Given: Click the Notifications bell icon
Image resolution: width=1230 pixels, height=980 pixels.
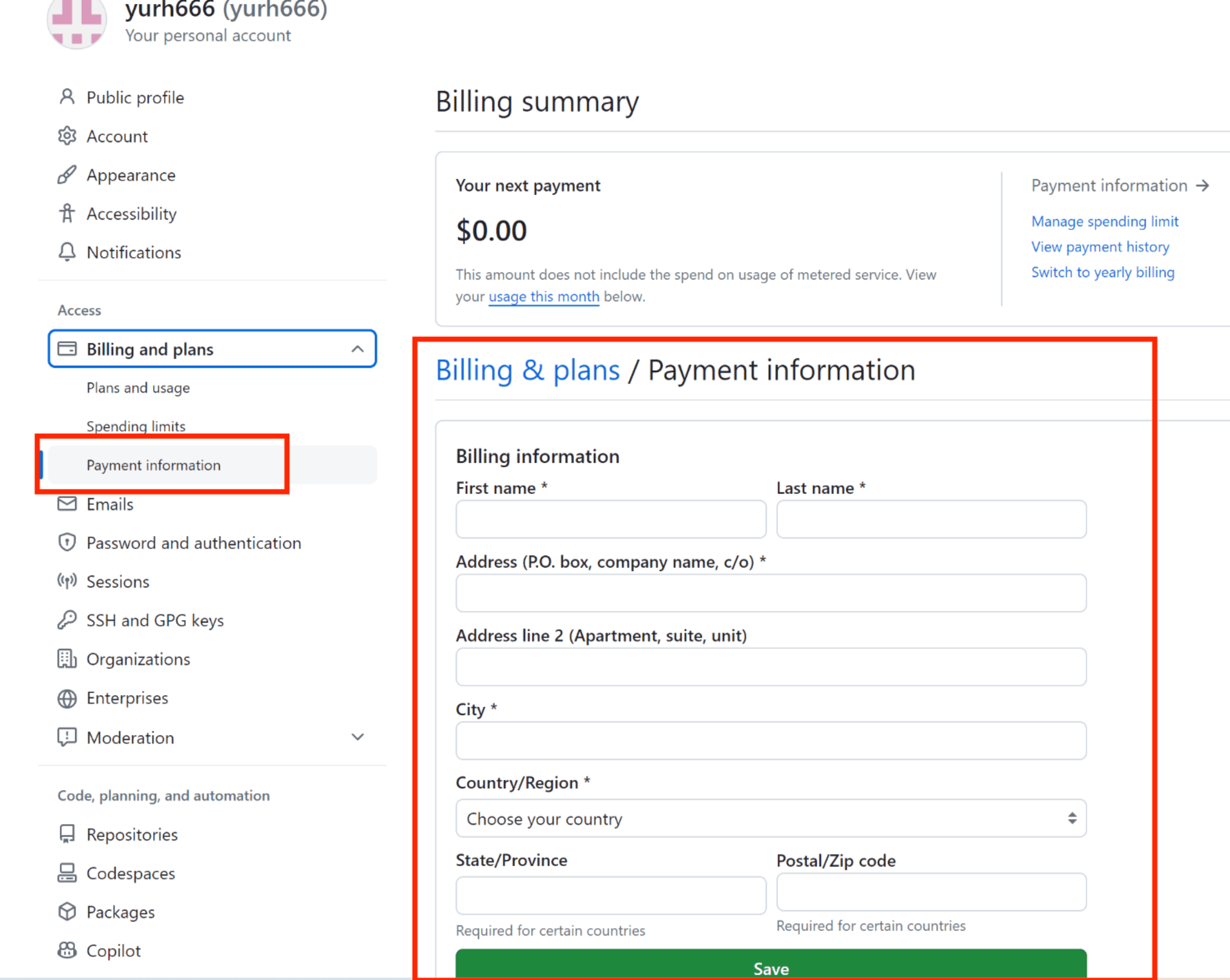Looking at the screenshot, I should pos(67,252).
